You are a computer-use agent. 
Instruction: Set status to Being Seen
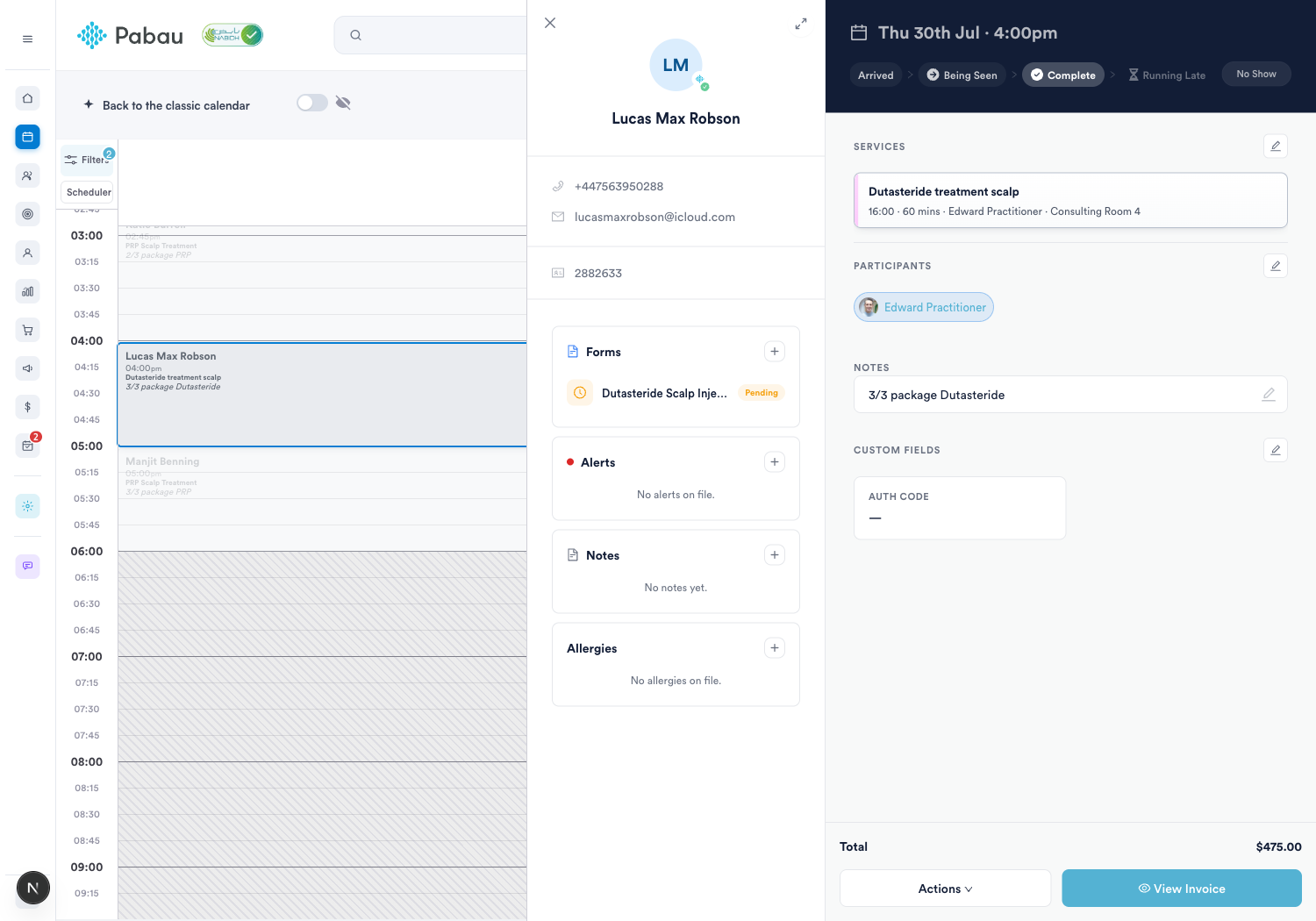pyautogui.click(x=962, y=75)
